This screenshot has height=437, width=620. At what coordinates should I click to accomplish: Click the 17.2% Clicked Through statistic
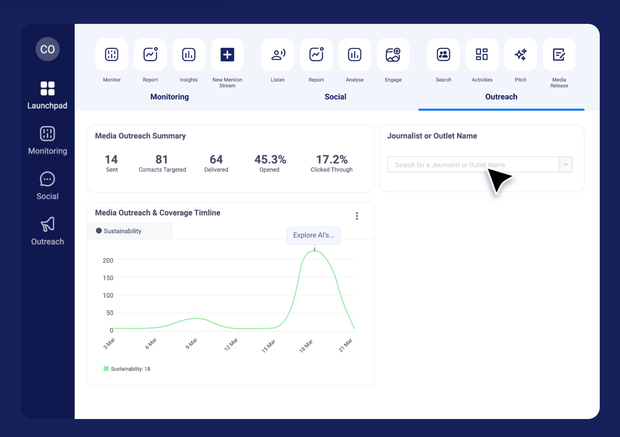pos(331,164)
